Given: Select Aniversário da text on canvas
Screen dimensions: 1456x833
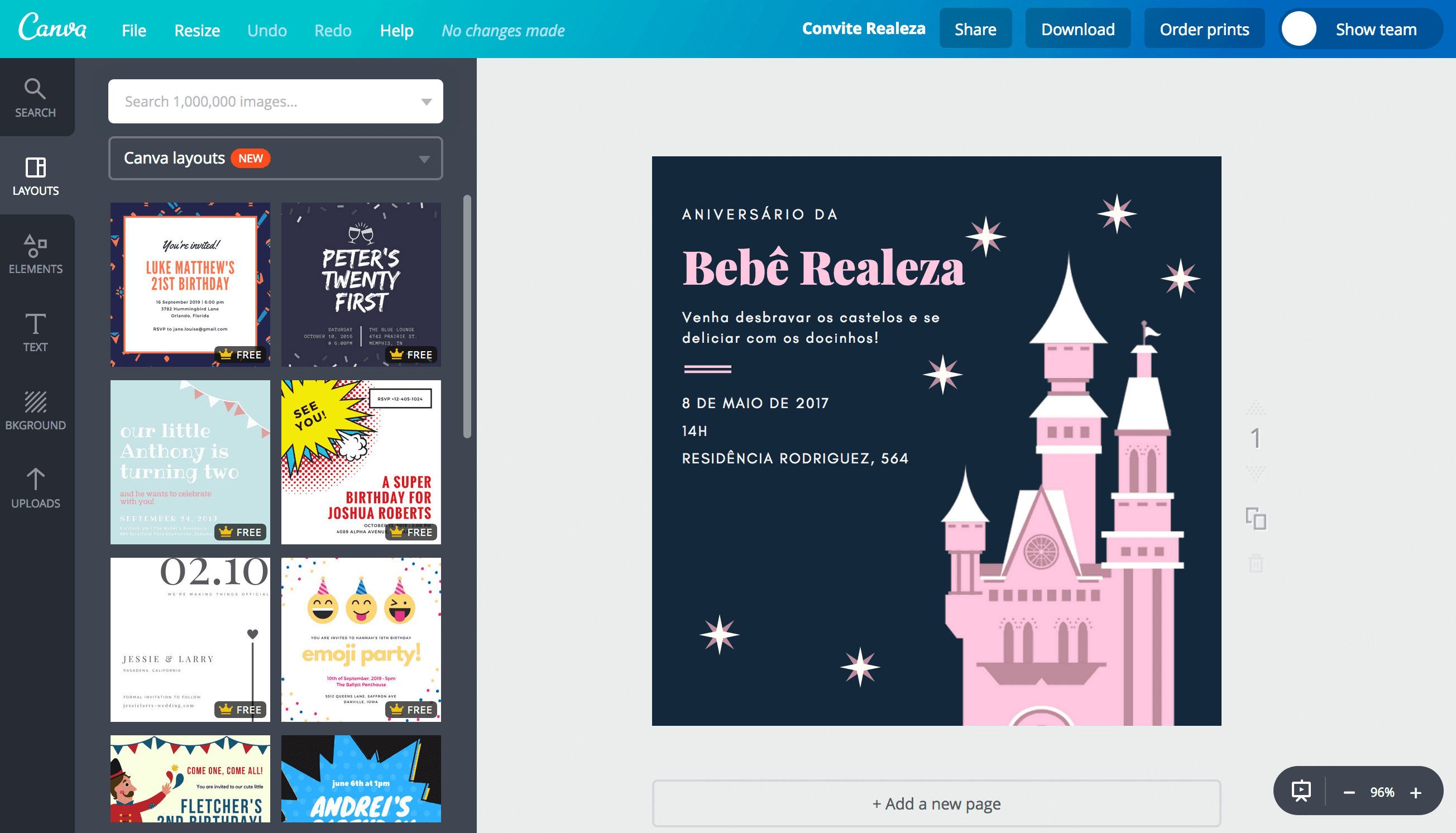Looking at the screenshot, I should pos(760,214).
